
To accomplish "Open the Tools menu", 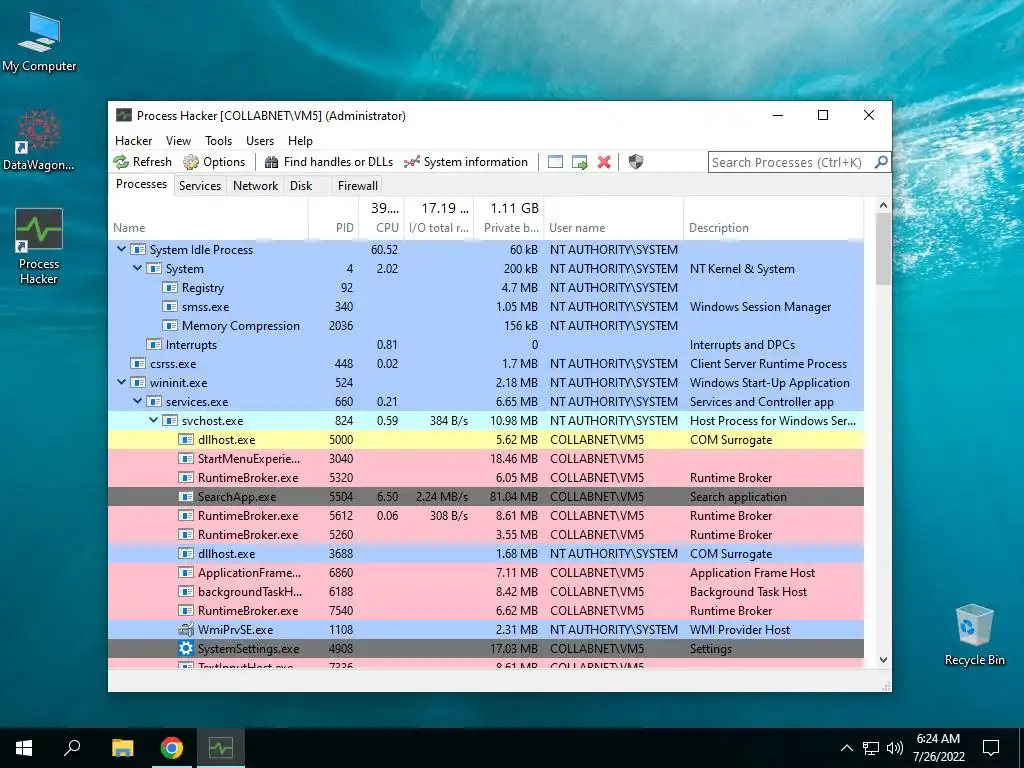I will (x=218, y=141).
